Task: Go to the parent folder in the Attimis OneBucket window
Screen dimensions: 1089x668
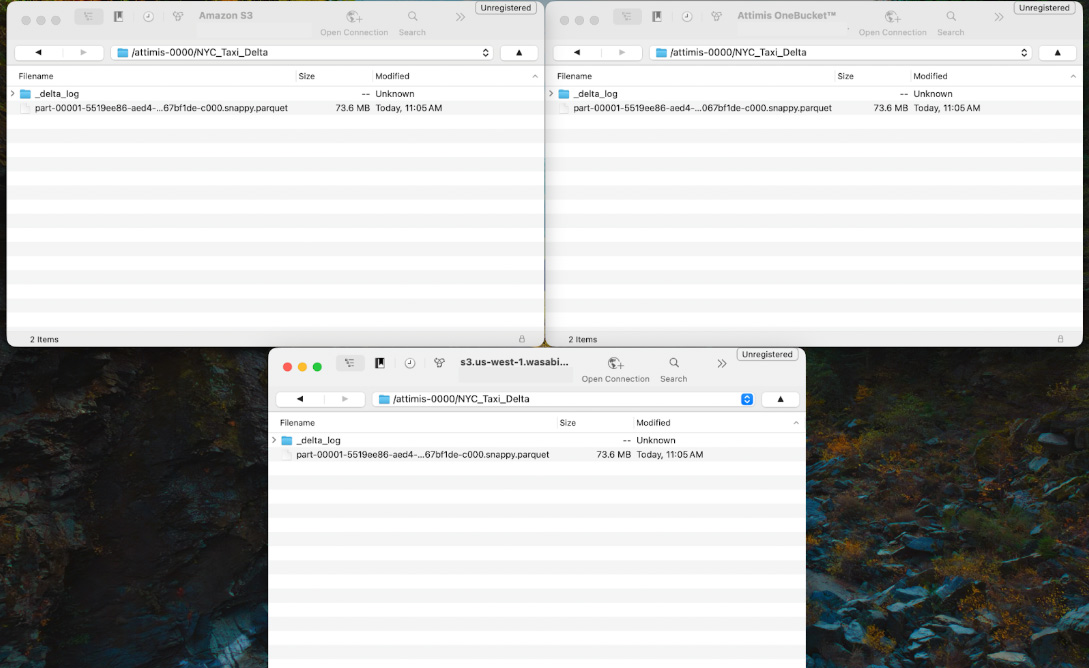Action: point(1057,52)
